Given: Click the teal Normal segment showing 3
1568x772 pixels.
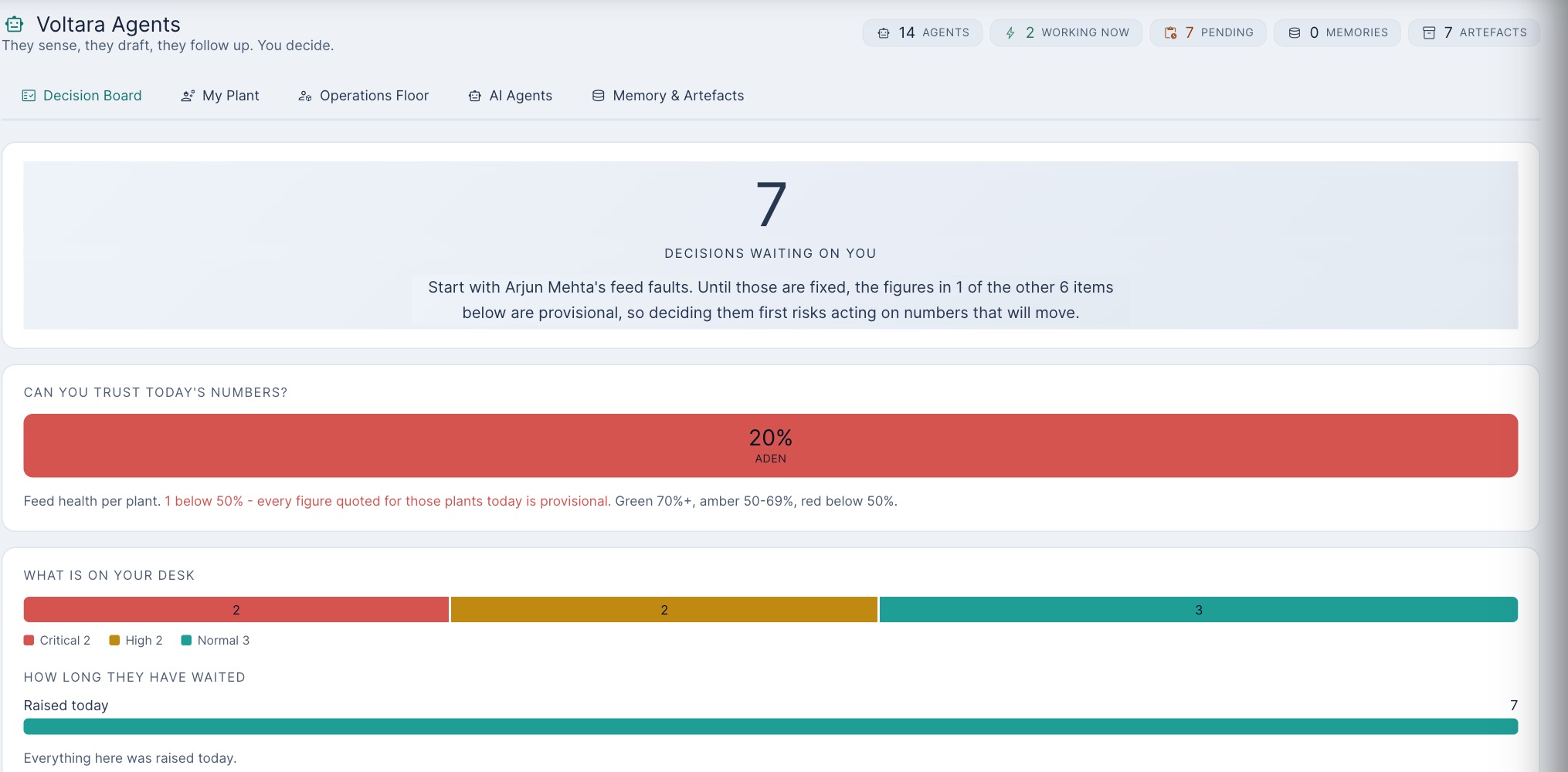Looking at the screenshot, I should coord(1199,609).
